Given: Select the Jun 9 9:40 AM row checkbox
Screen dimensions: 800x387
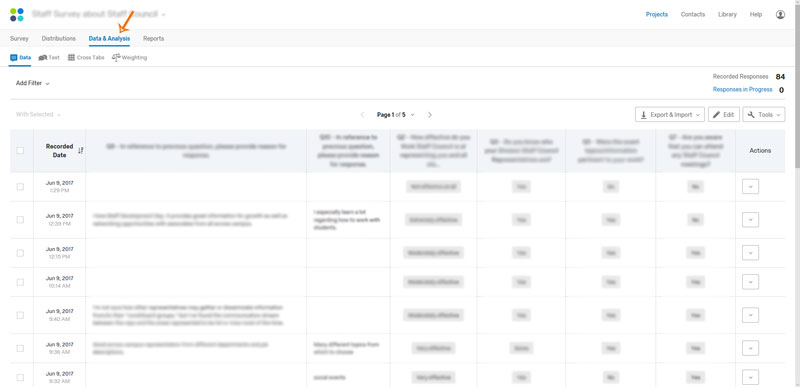Looking at the screenshot, I should coord(20,315).
